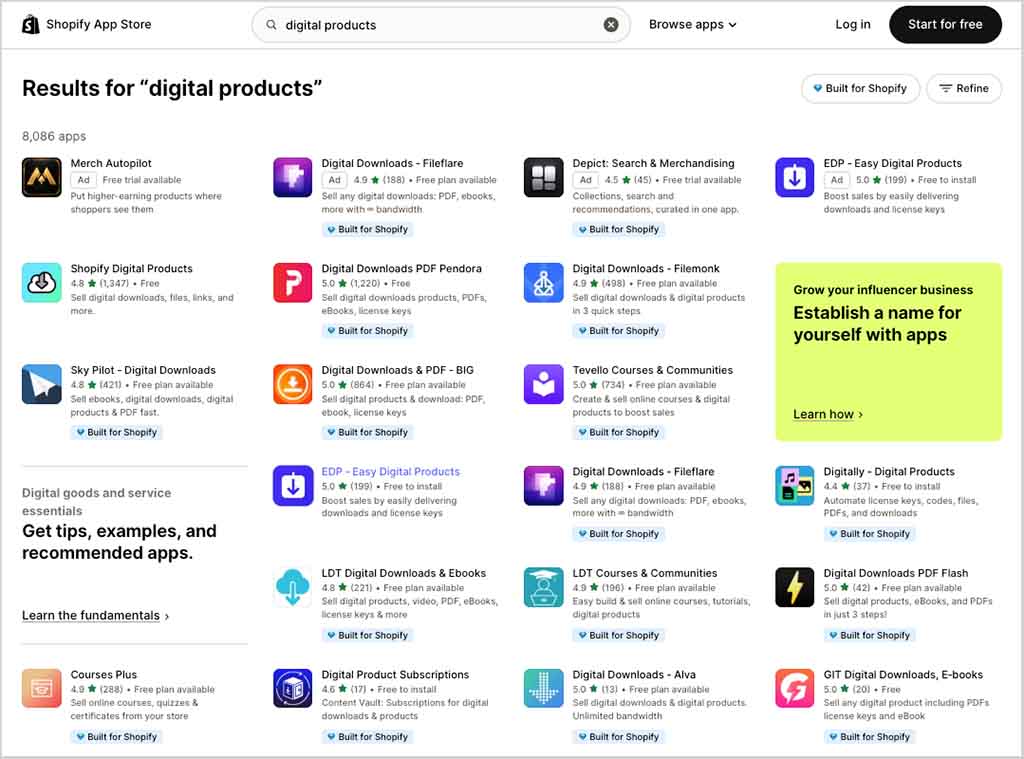Image resolution: width=1024 pixels, height=759 pixels.
Task: Open Digital Downloads - Fileflare ad icon
Action: [293, 177]
